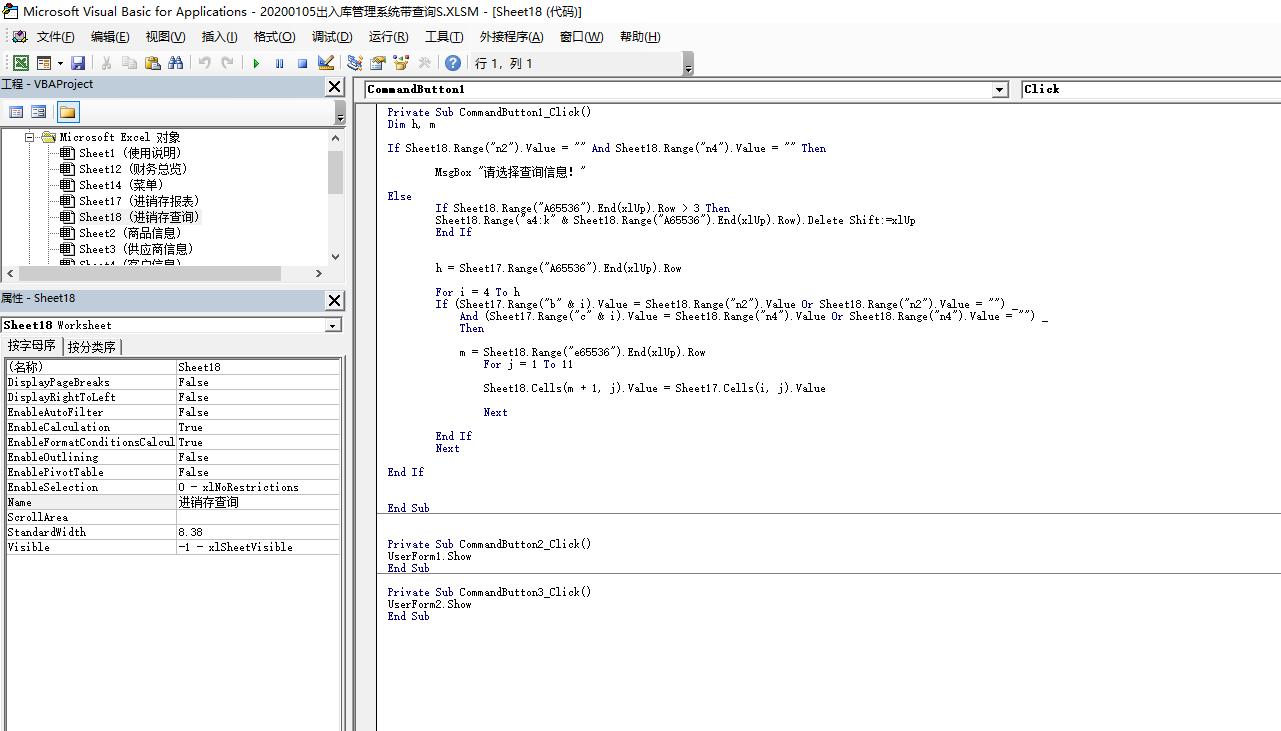Toggle Design Mode icon
The image size is (1281, 731).
tap(325, 63)
